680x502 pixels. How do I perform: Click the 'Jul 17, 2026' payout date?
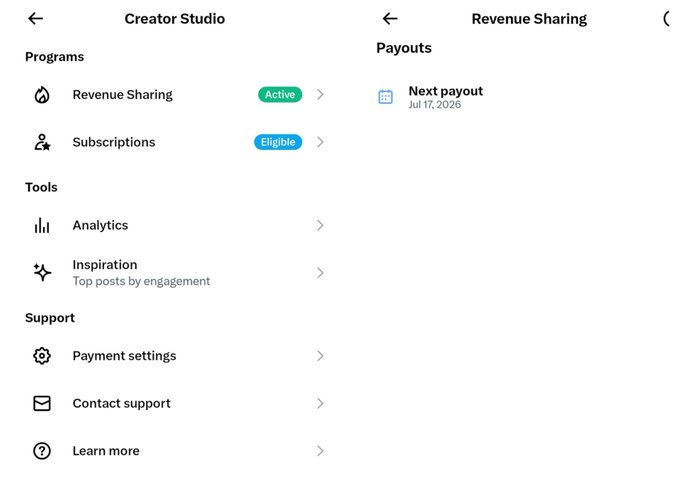pos(435,104)
